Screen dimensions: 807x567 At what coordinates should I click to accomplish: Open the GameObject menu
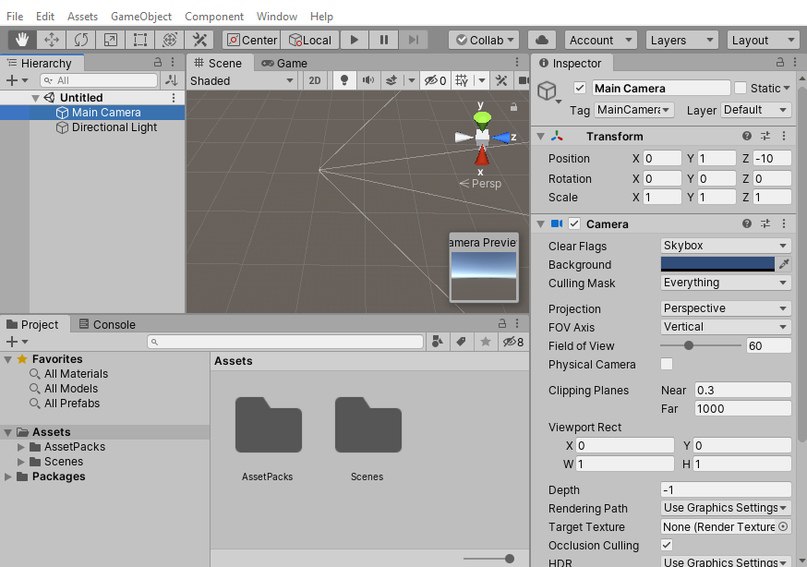141,16
